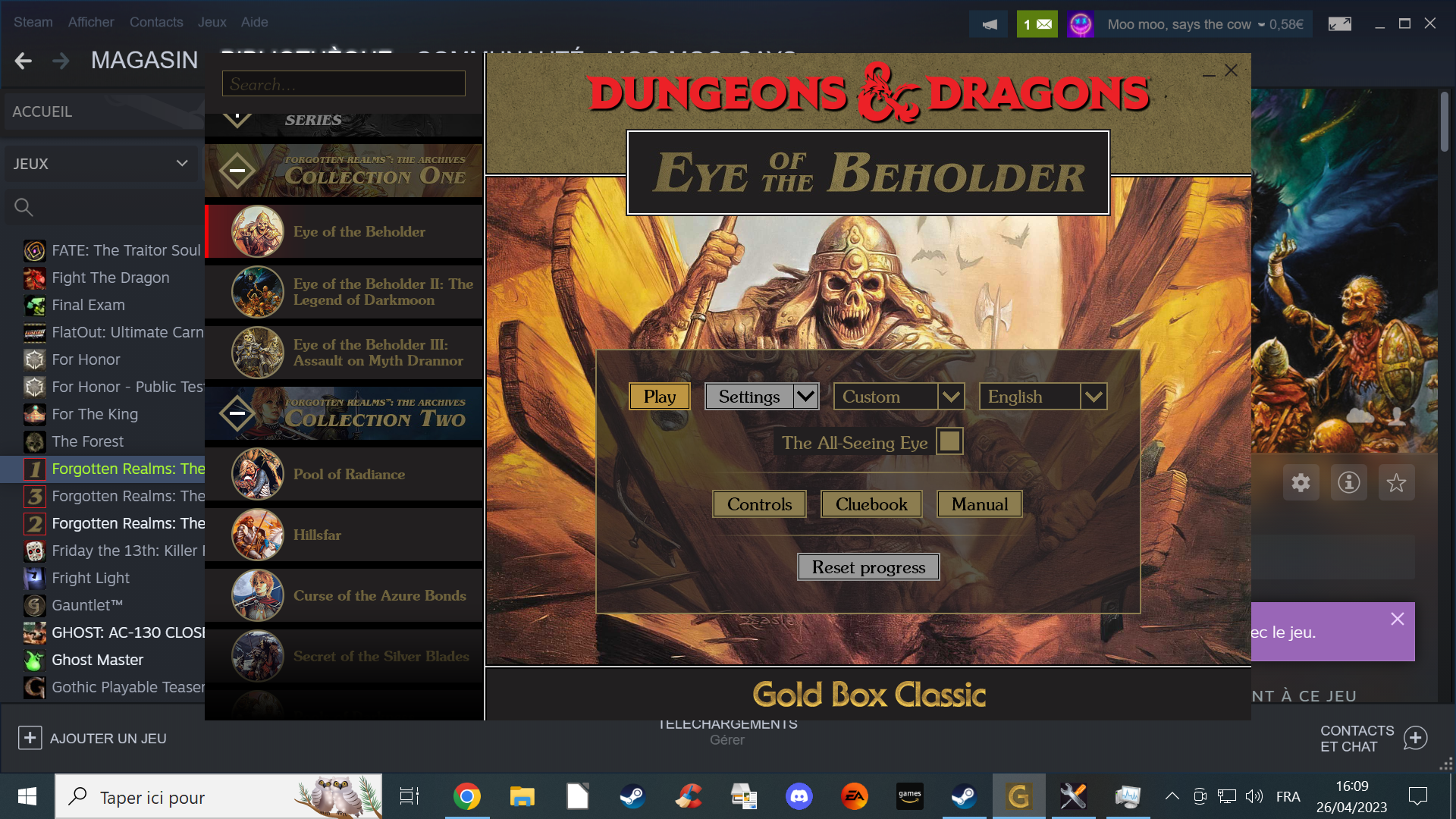Dismiss the purple notification banner
1456x819 pixels.
(1397, 619)
